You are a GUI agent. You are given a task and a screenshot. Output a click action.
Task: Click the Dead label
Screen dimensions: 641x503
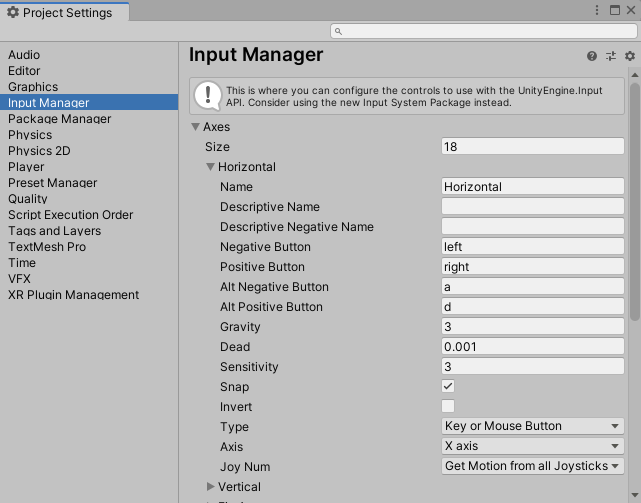pyautogui.click(x=235, y=347)
